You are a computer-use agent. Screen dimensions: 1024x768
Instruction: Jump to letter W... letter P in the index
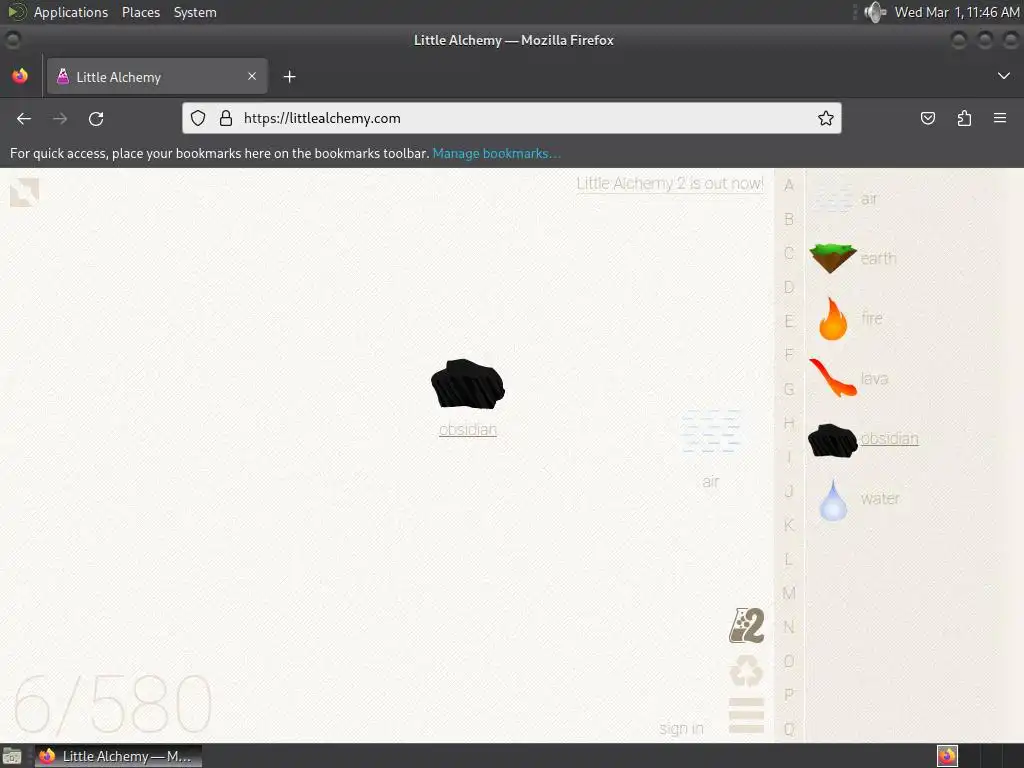point(789,695)
